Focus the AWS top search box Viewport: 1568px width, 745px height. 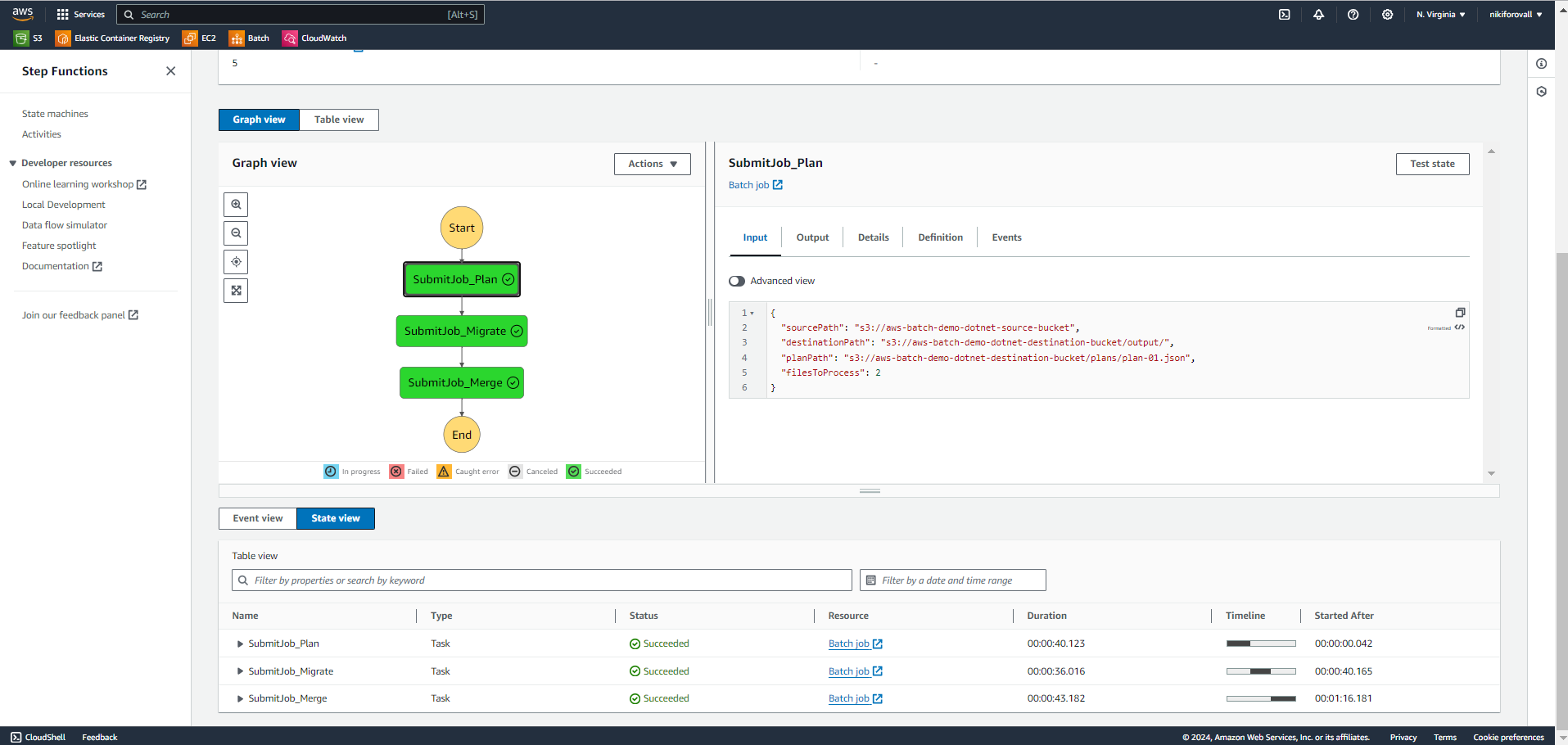coord(300,15)
